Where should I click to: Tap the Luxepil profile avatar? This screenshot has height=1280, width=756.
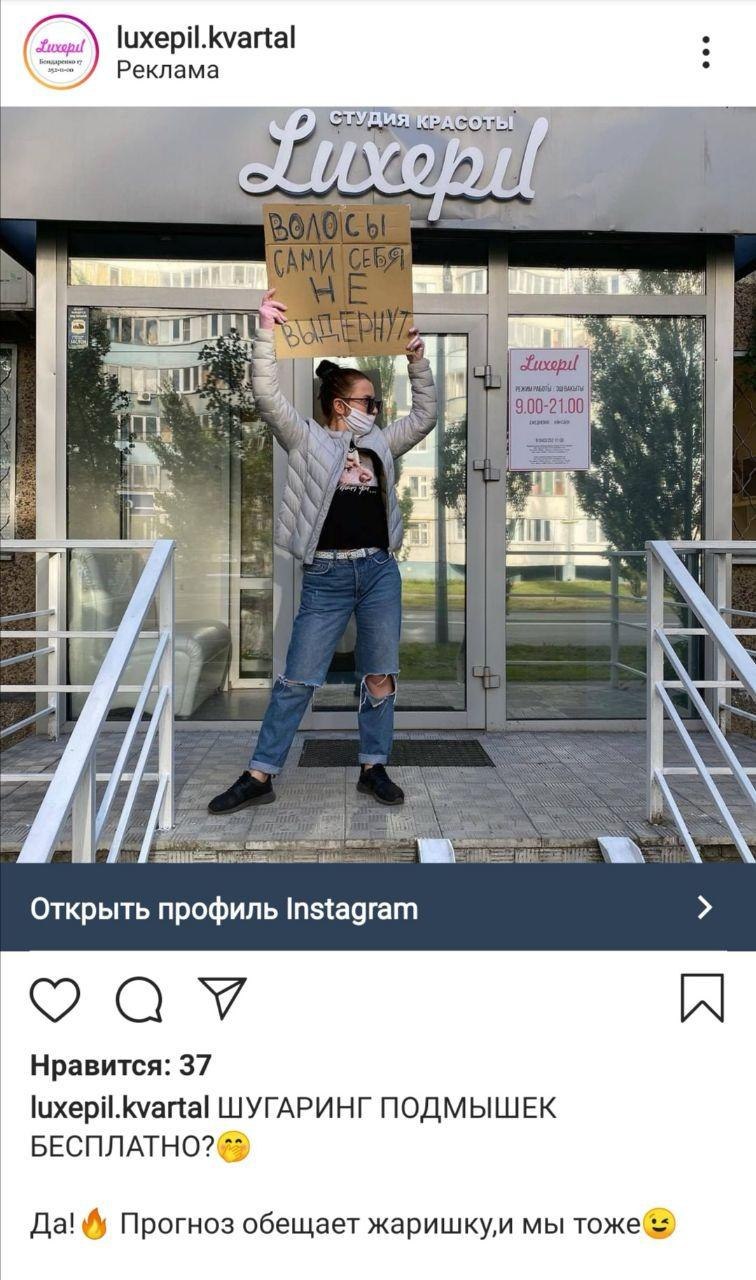click(x=61, y=53)
